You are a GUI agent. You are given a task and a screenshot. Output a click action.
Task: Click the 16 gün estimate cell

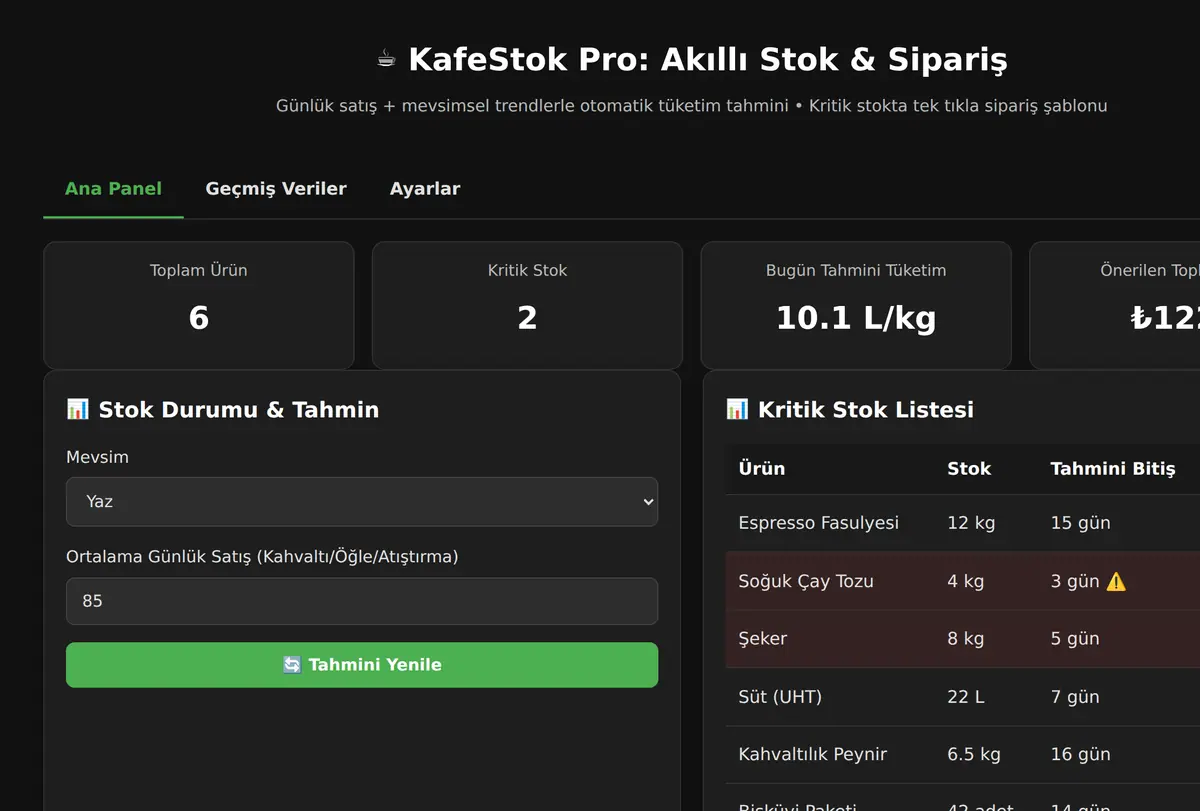pos(1080,754)
